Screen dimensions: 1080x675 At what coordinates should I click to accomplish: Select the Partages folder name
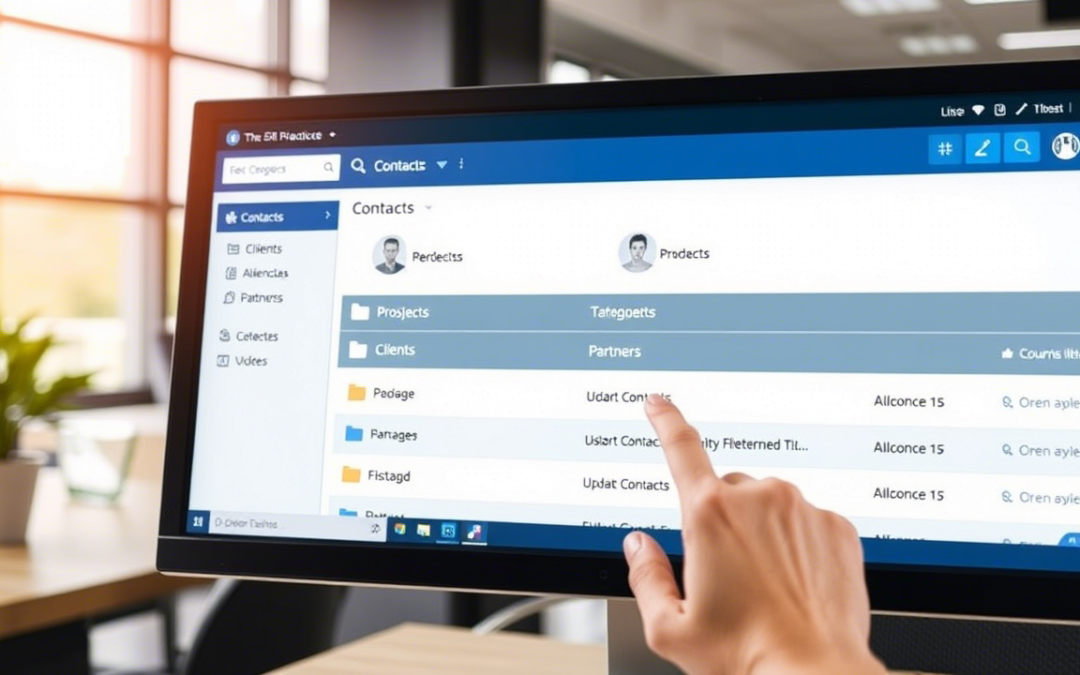click(x=393, y=435)
